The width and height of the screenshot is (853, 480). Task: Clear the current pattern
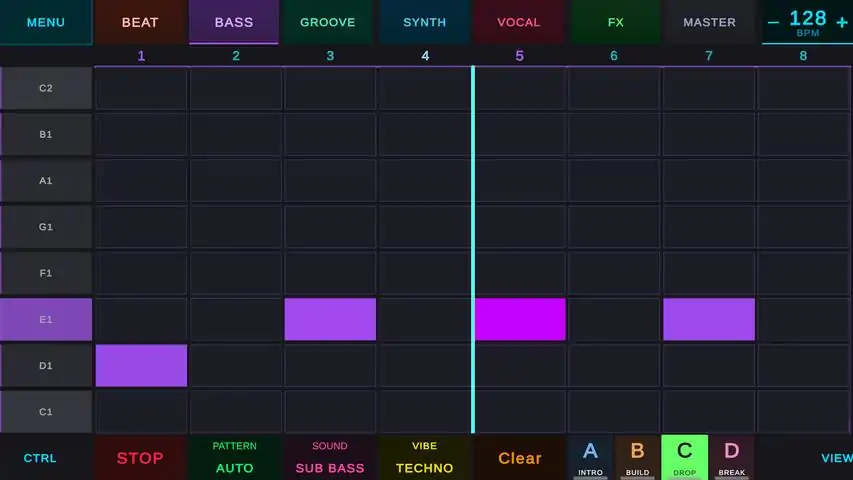519,458
